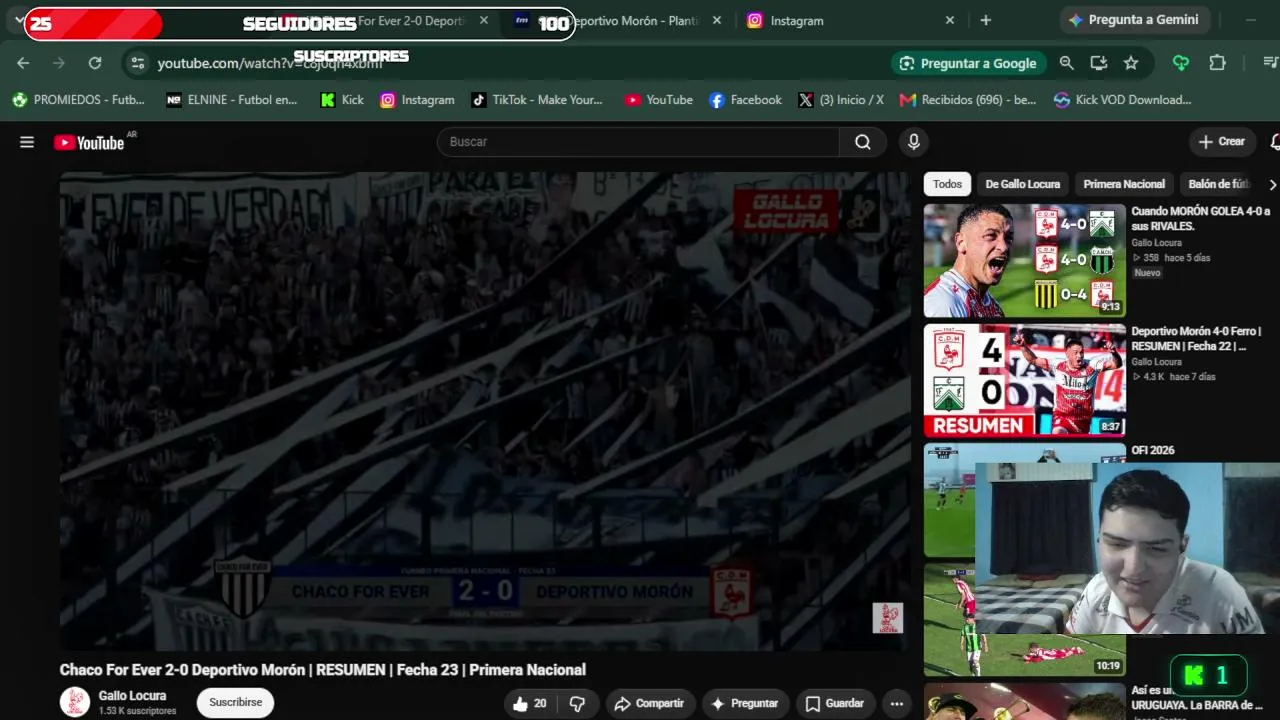1280x720 pixels.
Task: Open a new browser tab
Action: pos(986,20)
